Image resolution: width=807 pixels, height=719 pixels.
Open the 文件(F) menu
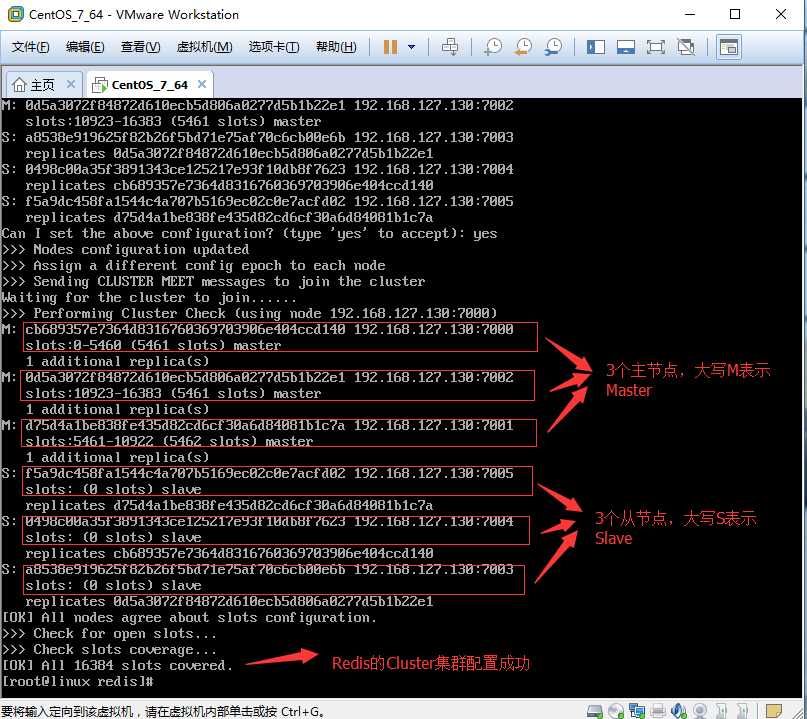click(30, 47)
